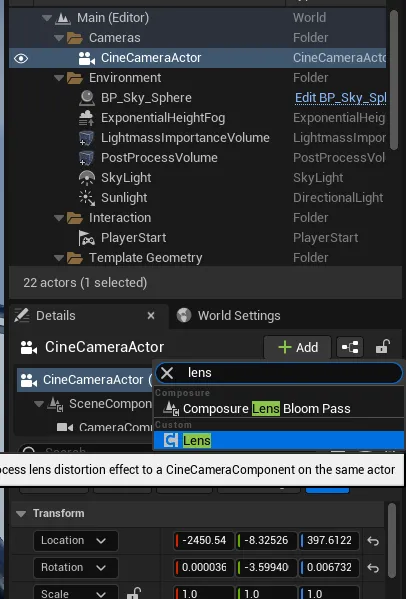Click the SceneComponent icon

[x=55, y=404]
